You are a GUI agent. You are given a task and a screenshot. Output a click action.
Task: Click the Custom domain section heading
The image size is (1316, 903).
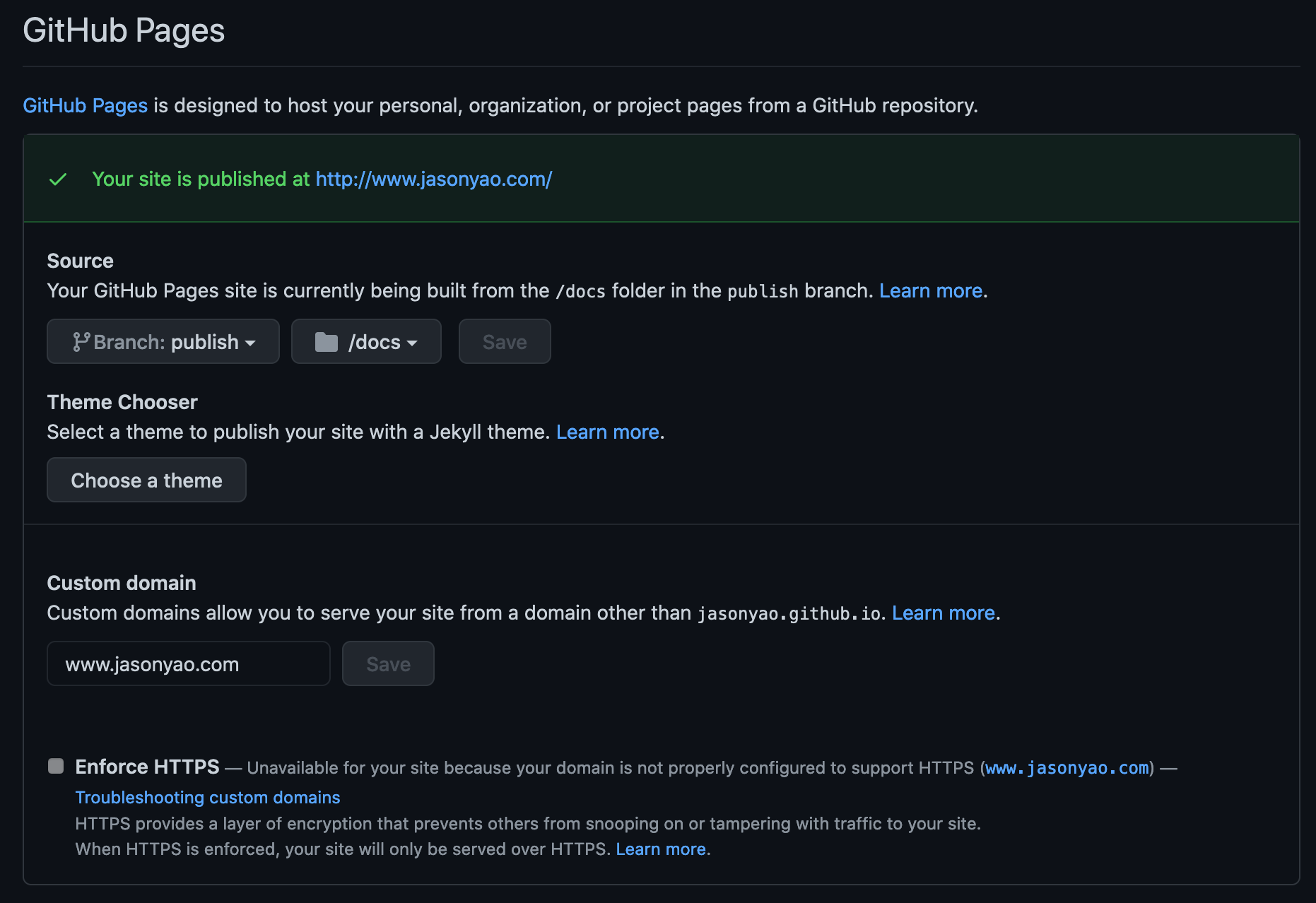point(122,583)
